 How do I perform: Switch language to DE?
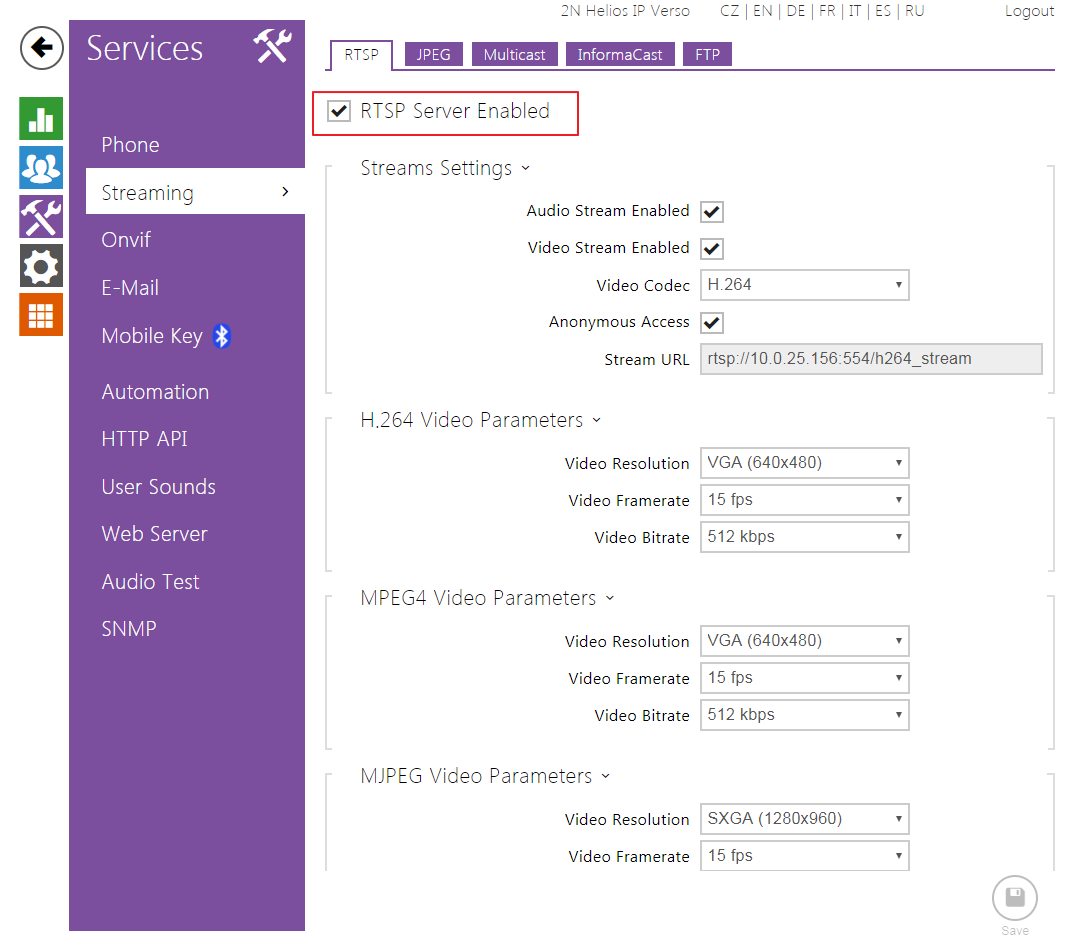pyautogui.click(x=795, y=11)
